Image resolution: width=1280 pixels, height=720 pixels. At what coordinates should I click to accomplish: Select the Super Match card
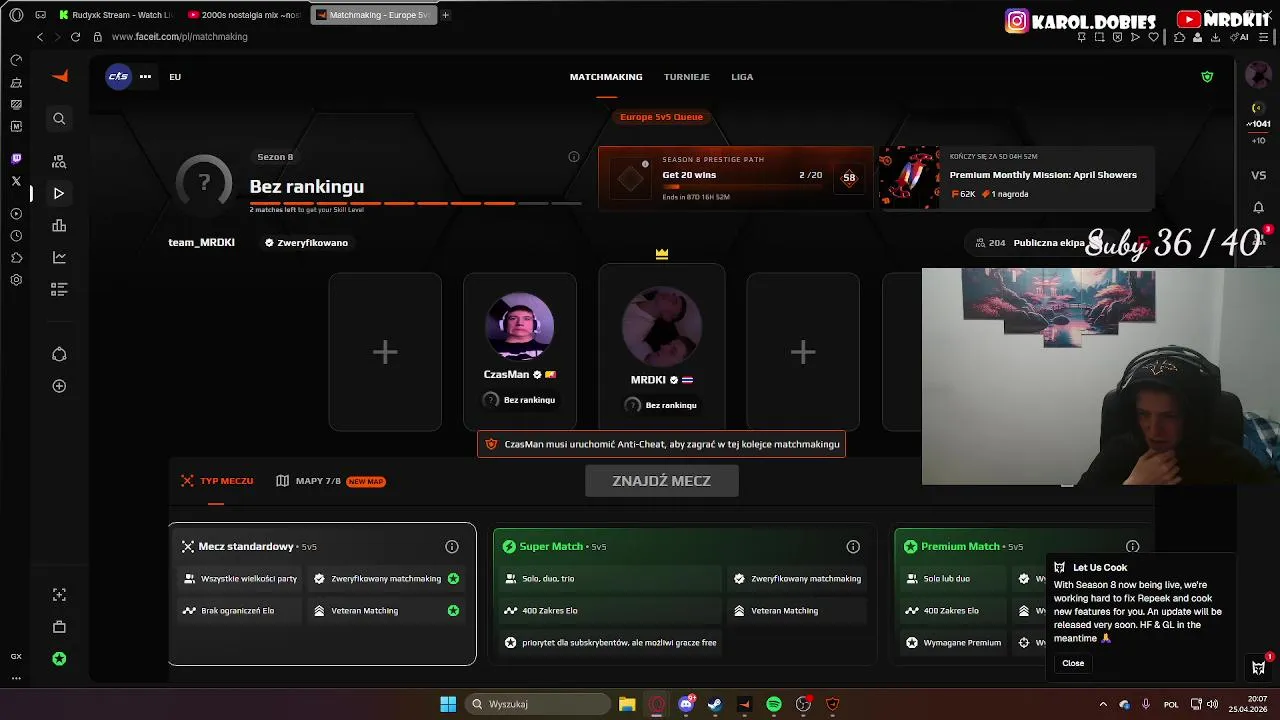click(684, 594)
